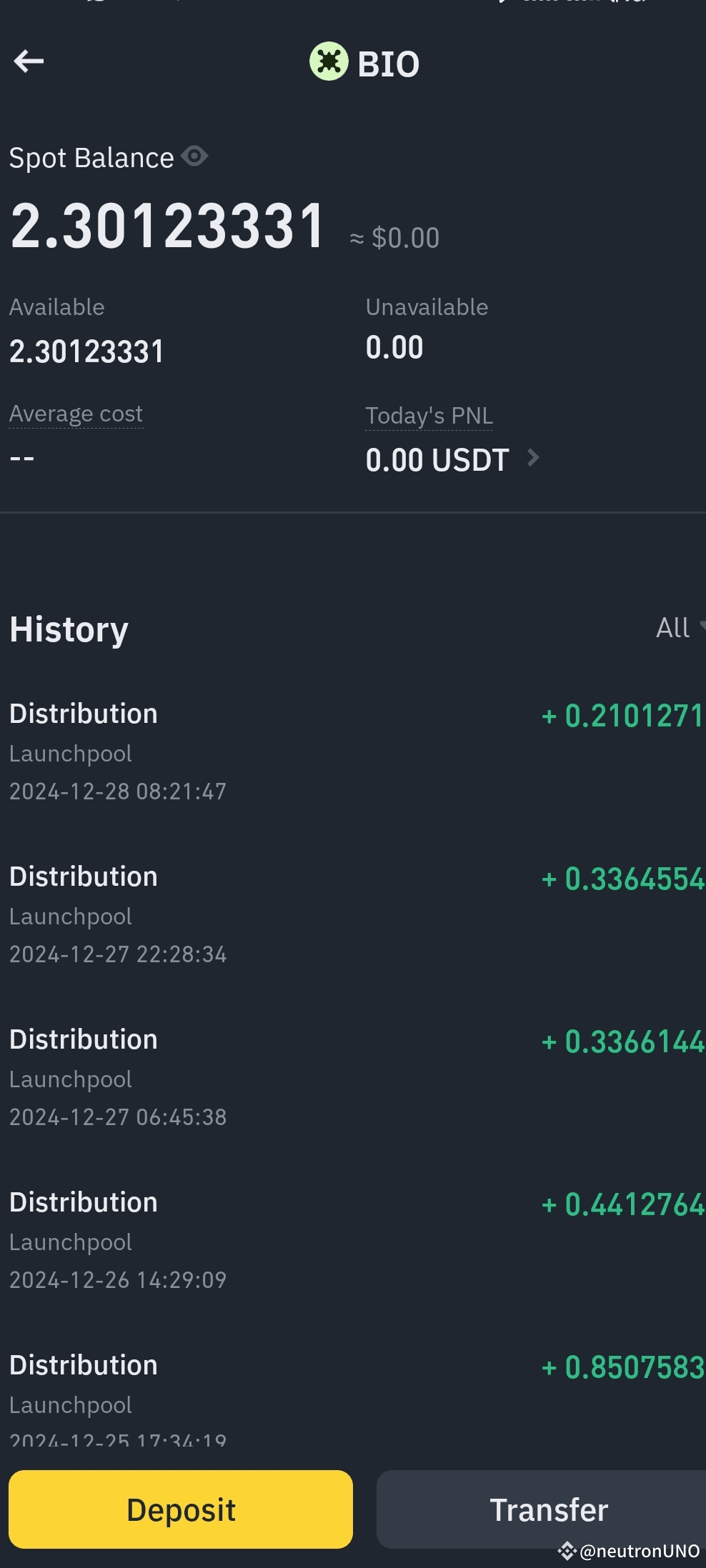The width and height of the screenshot is (706, 1568).
Task: Tap the back arrow icon
Action: (x=29, y=61)
